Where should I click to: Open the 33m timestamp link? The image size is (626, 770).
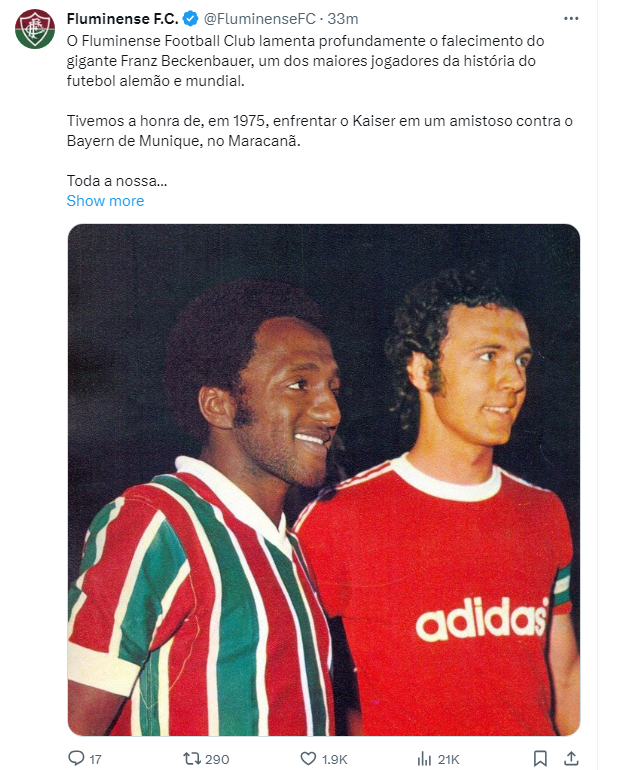coord(343,19)
